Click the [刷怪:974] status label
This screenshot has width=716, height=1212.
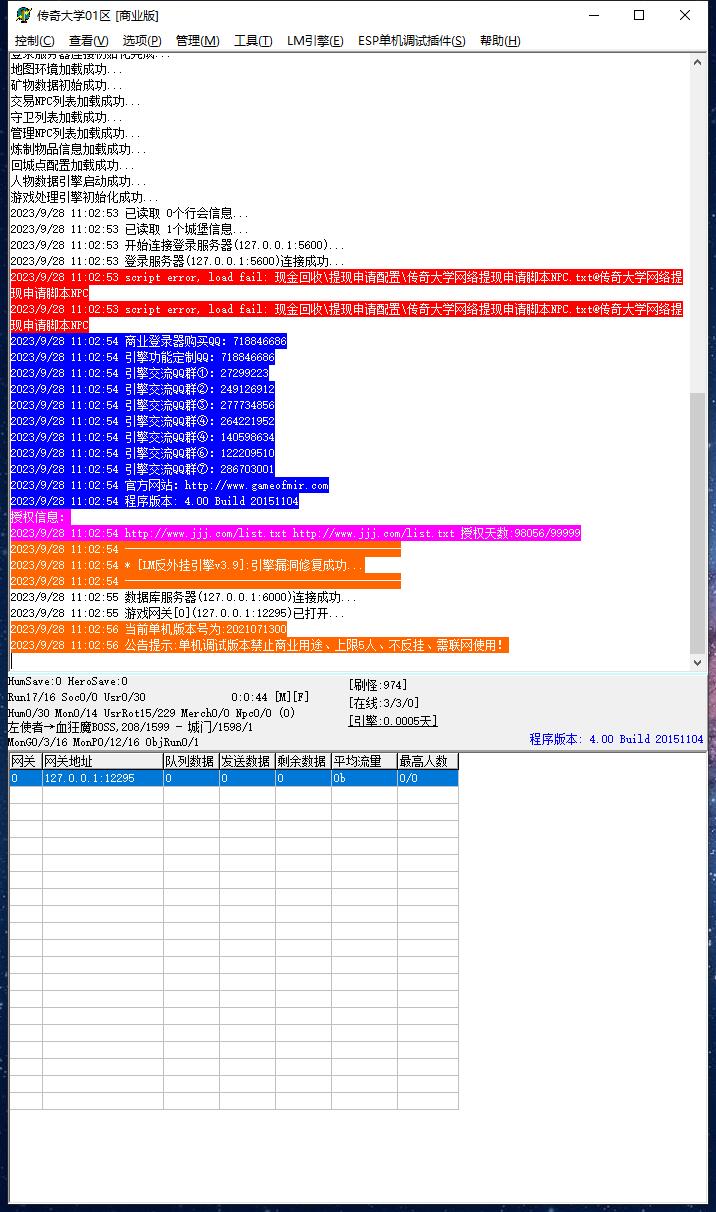(x=378, y=685)
